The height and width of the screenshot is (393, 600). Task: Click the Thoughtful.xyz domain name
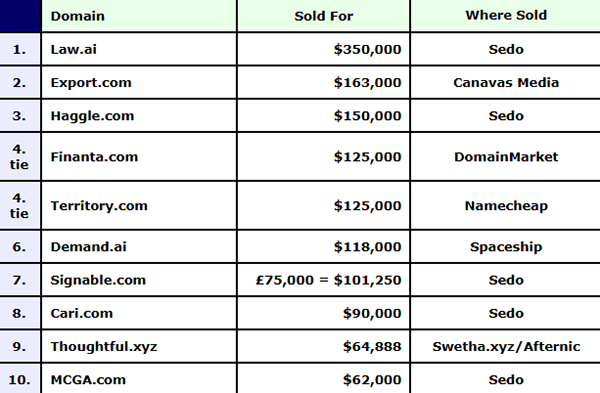(104, 347)
